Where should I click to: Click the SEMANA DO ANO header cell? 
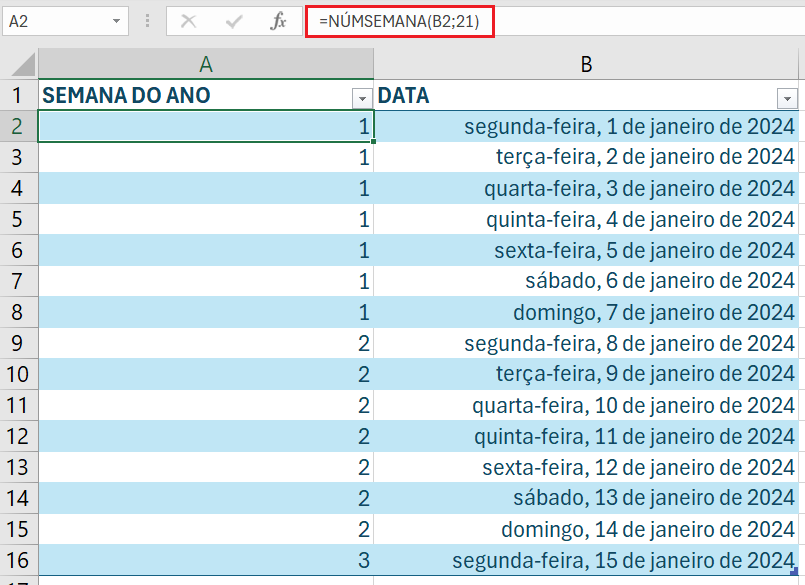tap(206, 96)
